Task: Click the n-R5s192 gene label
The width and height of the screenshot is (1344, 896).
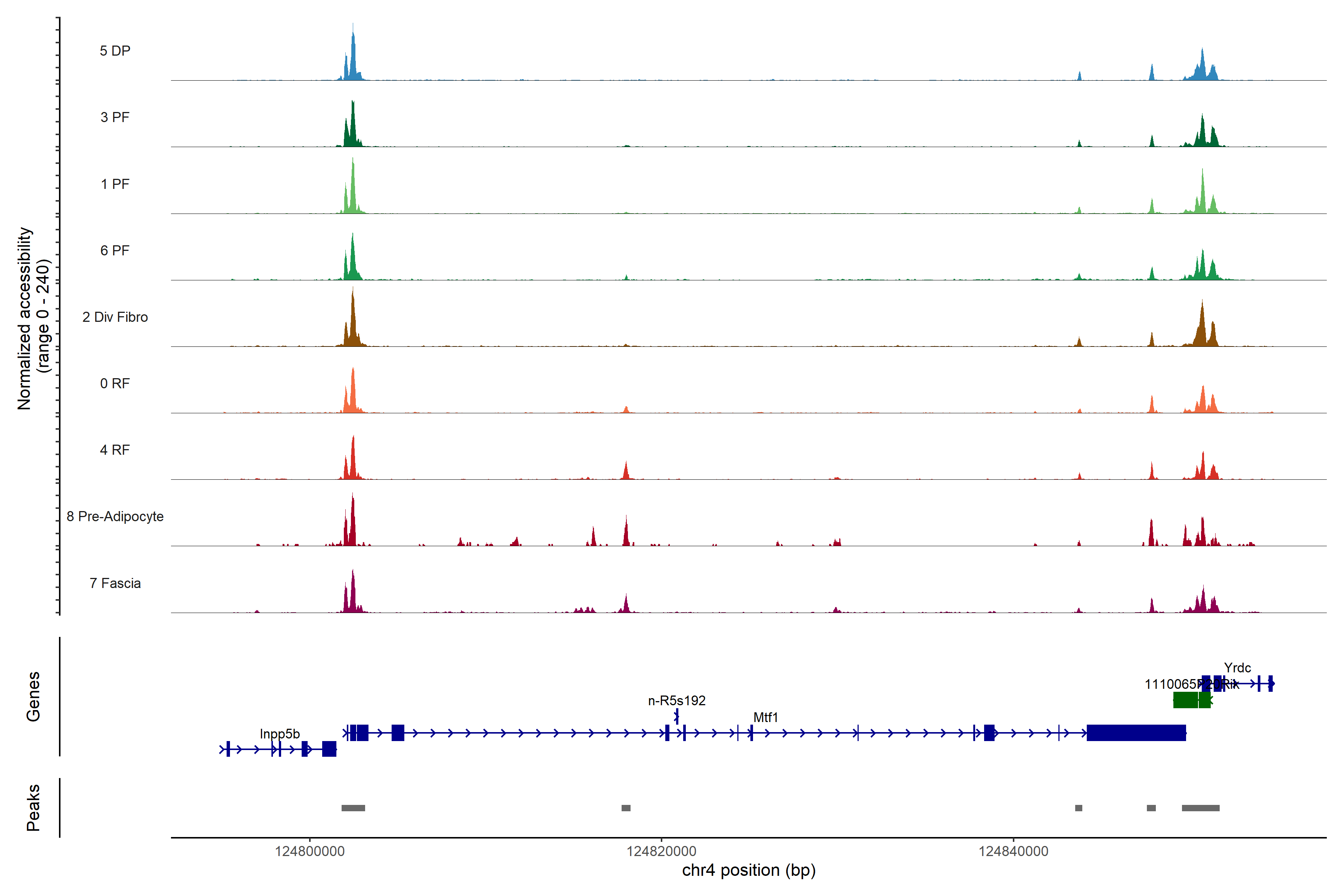Action: tap(676, 701)
